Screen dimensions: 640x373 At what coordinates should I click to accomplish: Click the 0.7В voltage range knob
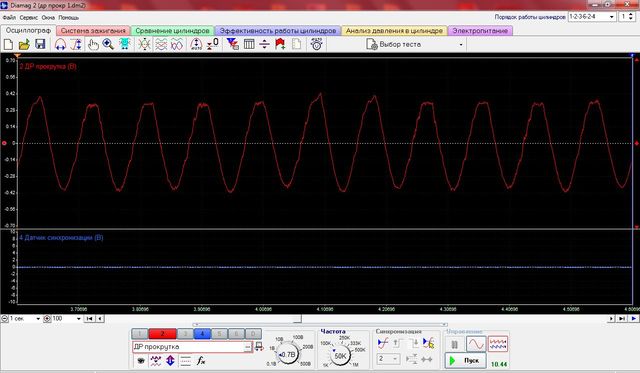pyautogui.click(x=288, y=354)
